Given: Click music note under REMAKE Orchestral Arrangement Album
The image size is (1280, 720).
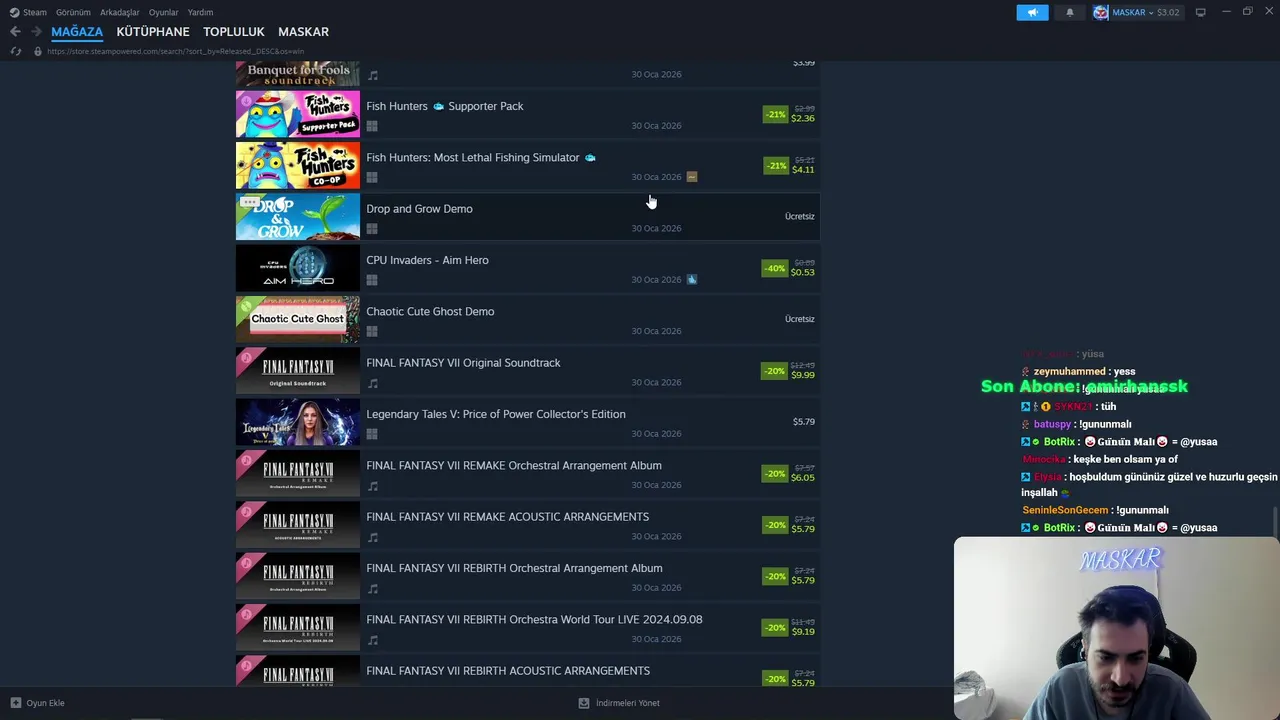Looking at the screenshot, I should [x=372, y=486].
